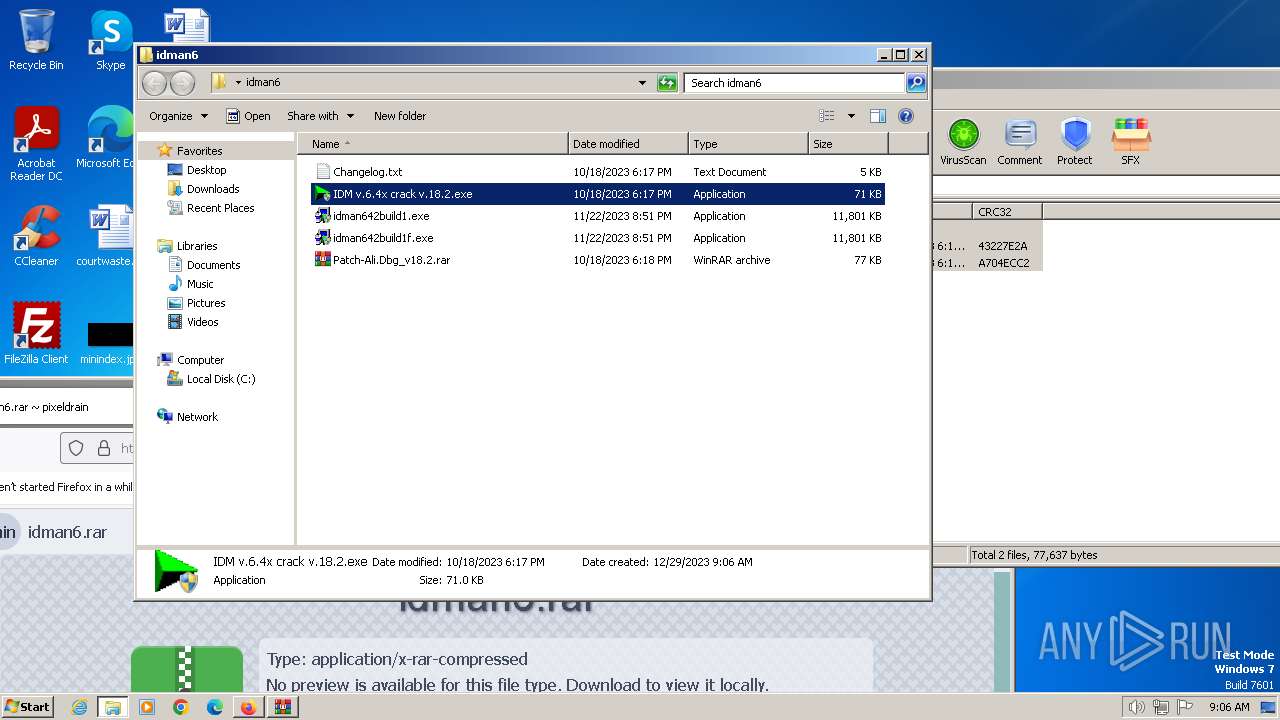This screenshot has height=720, width=1280.
Task: Open Google Chrome from the taskbar
Action: click(x=180, y=707)
